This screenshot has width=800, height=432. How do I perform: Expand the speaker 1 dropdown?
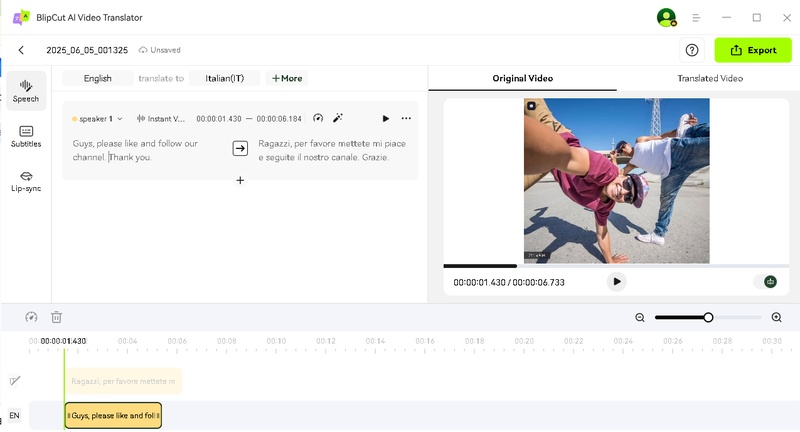97,119
